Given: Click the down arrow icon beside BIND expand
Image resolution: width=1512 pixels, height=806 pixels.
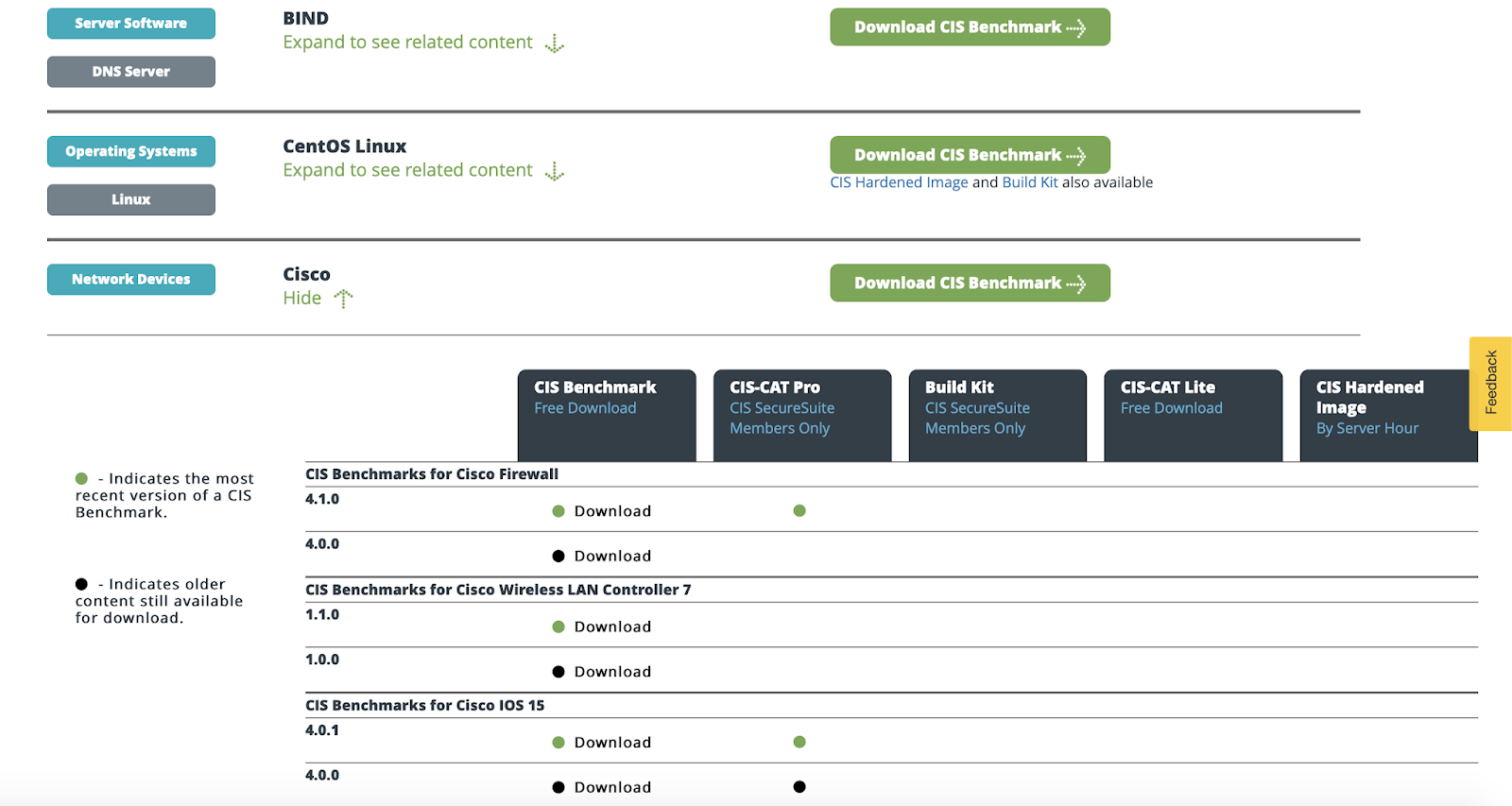Looking at the screenshot, I should [555, 43].
